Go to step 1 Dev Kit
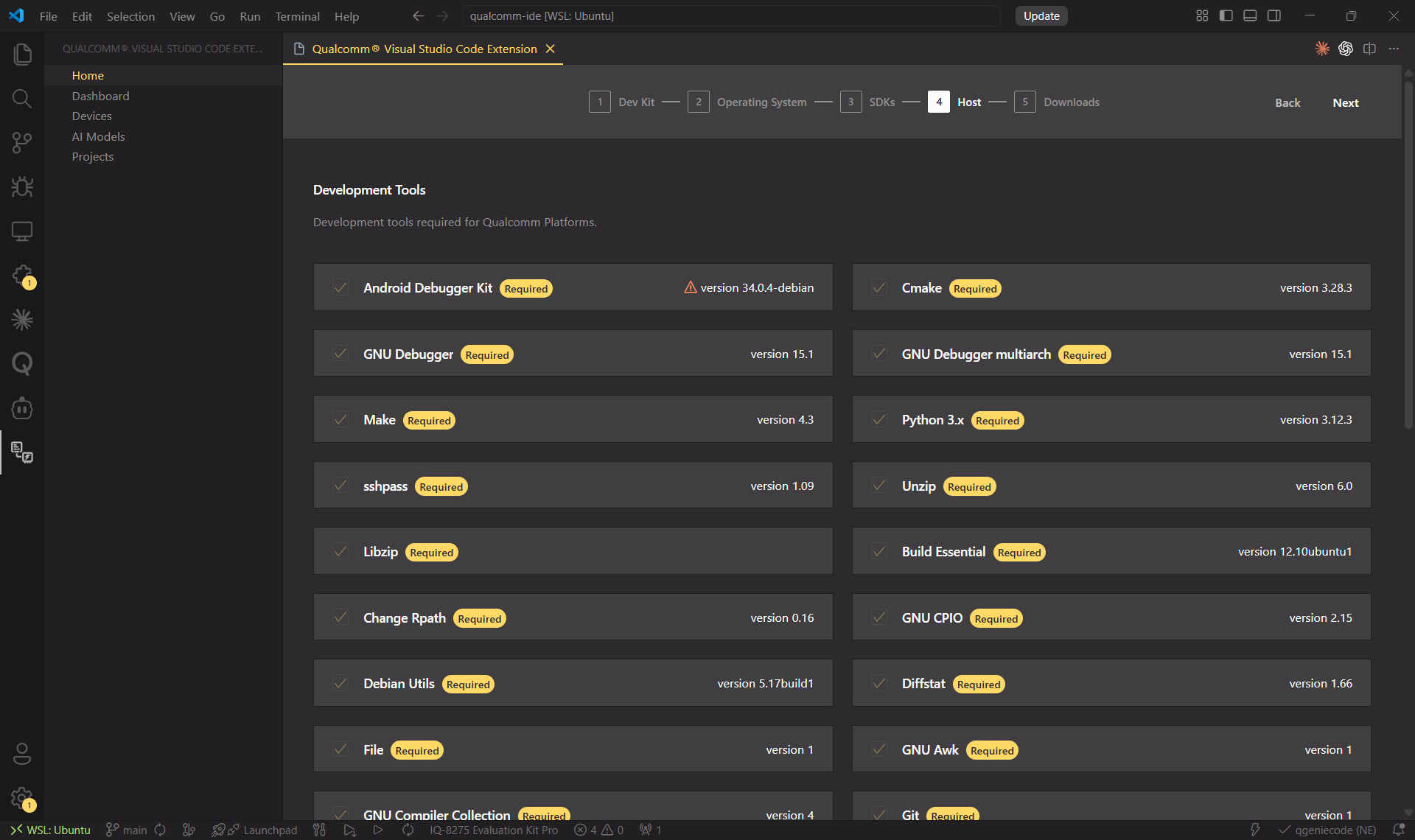Viewport: 1415px width, 840px height. [x=622, y=102]
